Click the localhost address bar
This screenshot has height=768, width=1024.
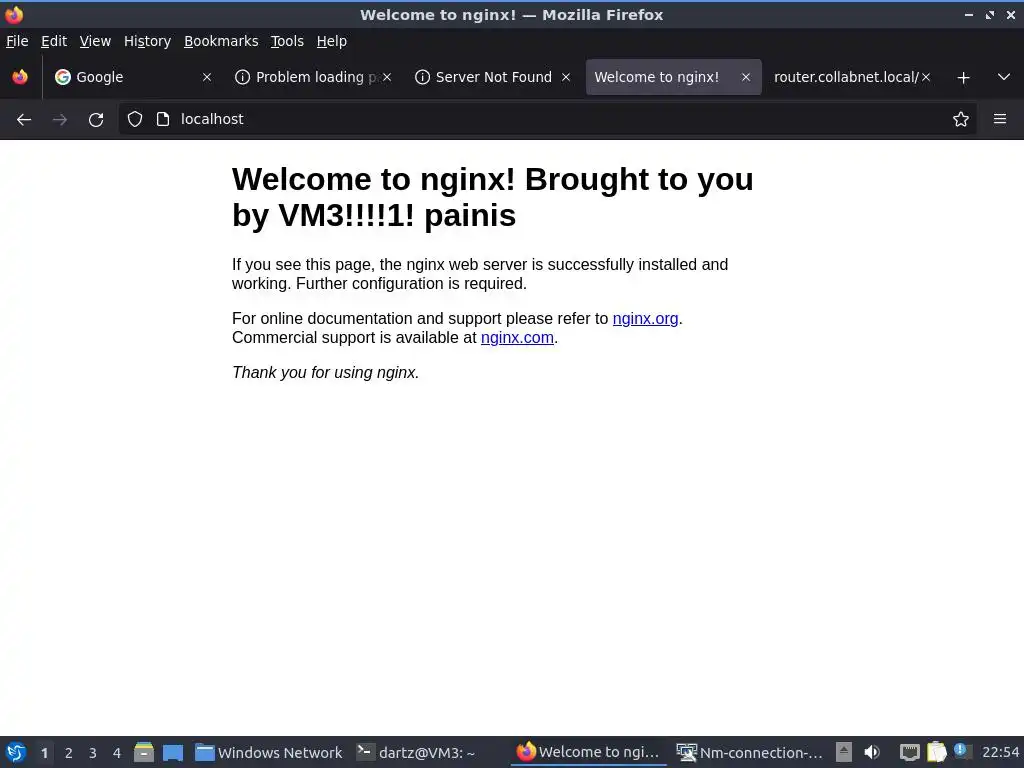click(x=549, y=119)
